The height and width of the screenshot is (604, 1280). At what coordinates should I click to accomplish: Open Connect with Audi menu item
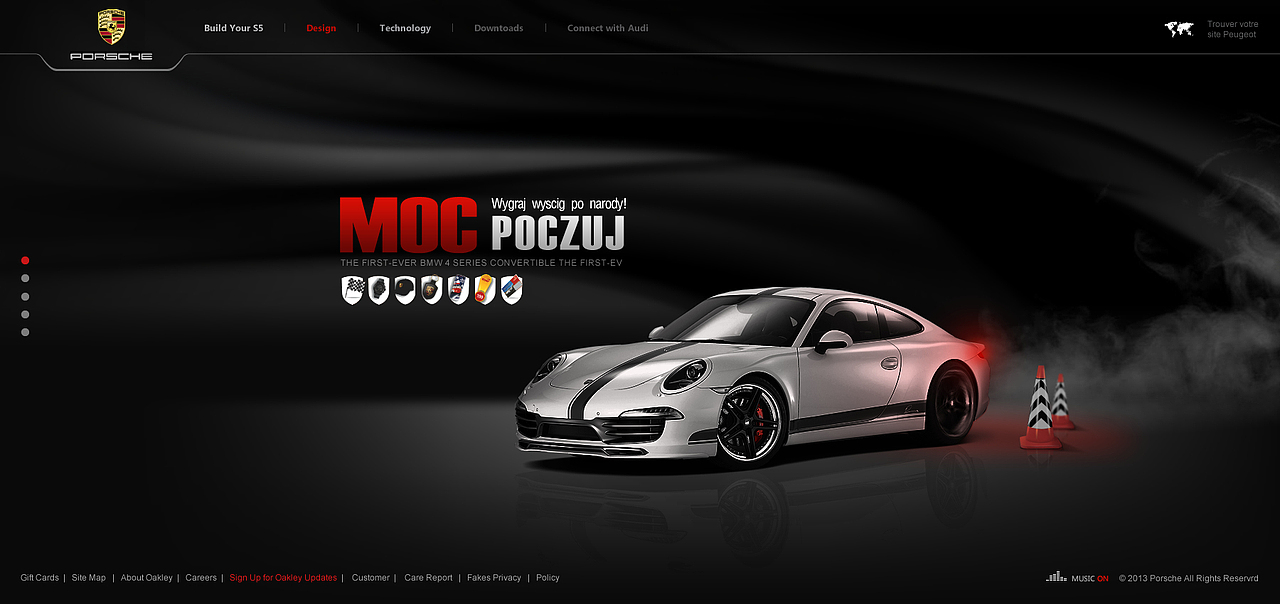pos(608,28)
